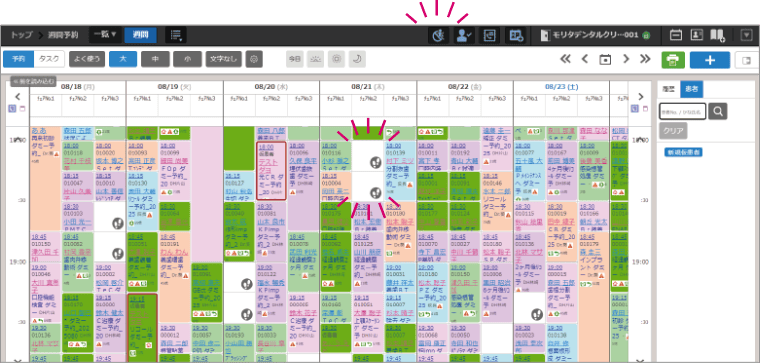Open the document panel icon in top bar
The height and width of the screenshot is (363, 760).
click(489, 35)
